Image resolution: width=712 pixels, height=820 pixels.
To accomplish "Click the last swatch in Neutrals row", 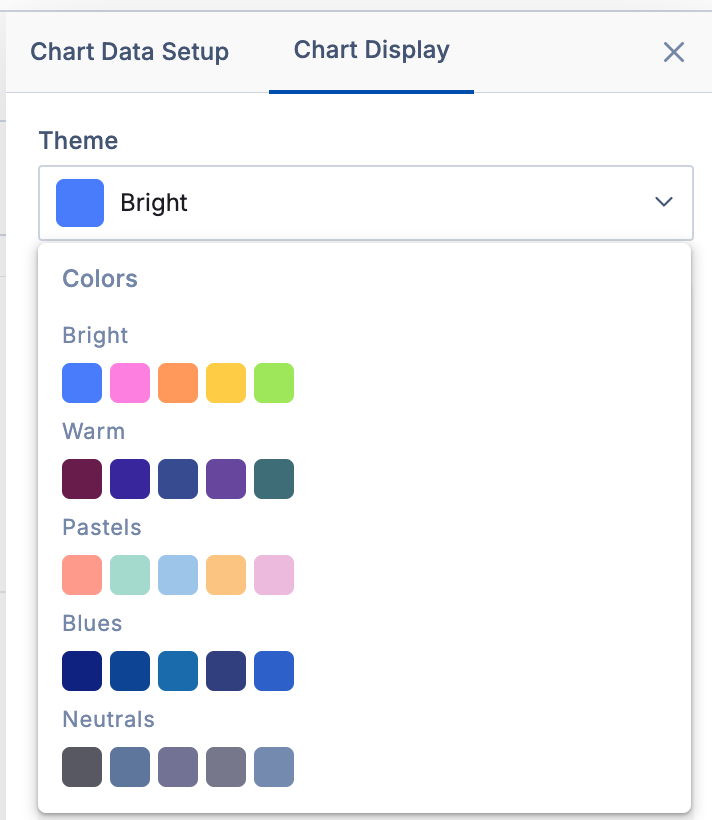I will 274,767.
